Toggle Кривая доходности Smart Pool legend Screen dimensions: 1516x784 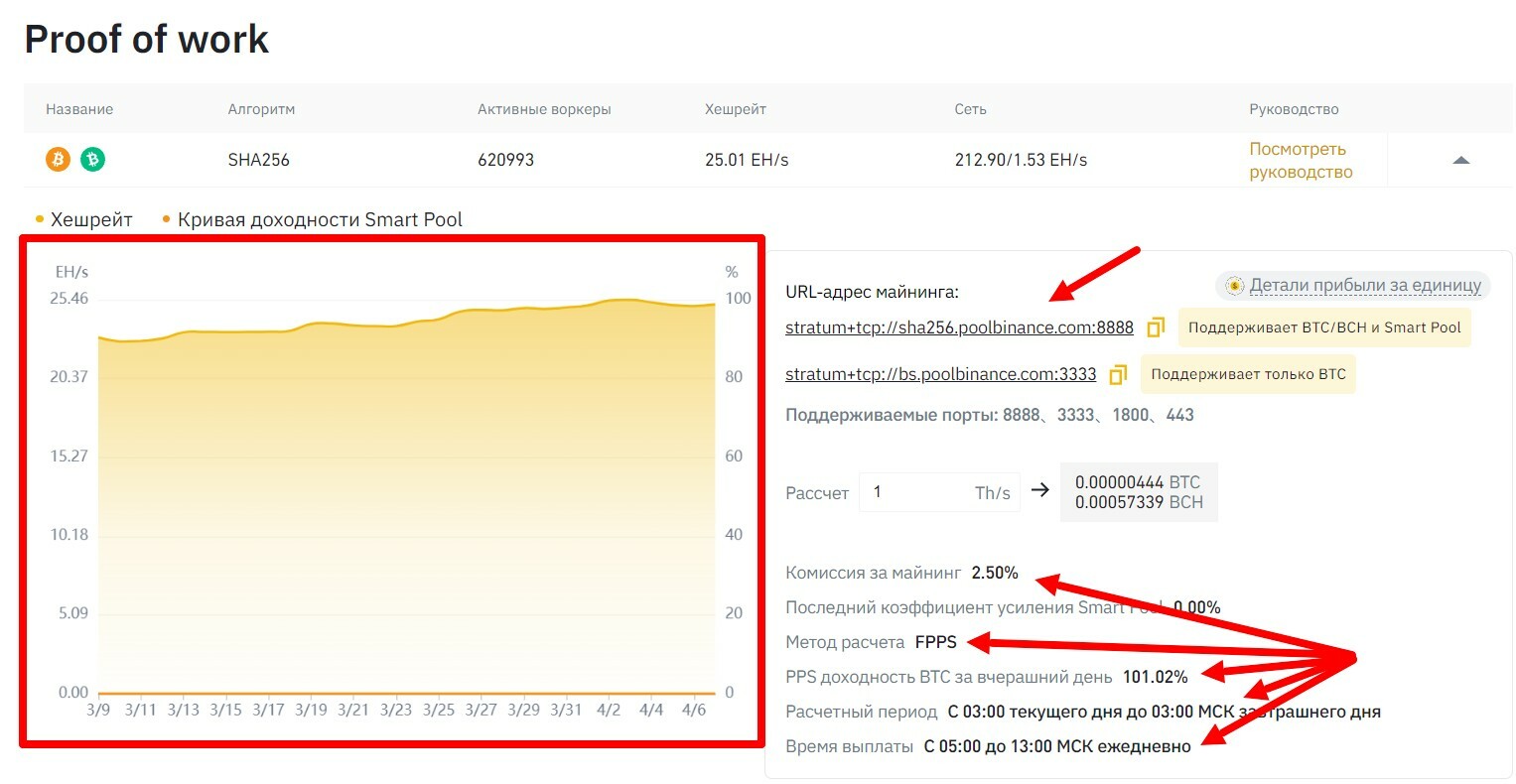(313, 219)
